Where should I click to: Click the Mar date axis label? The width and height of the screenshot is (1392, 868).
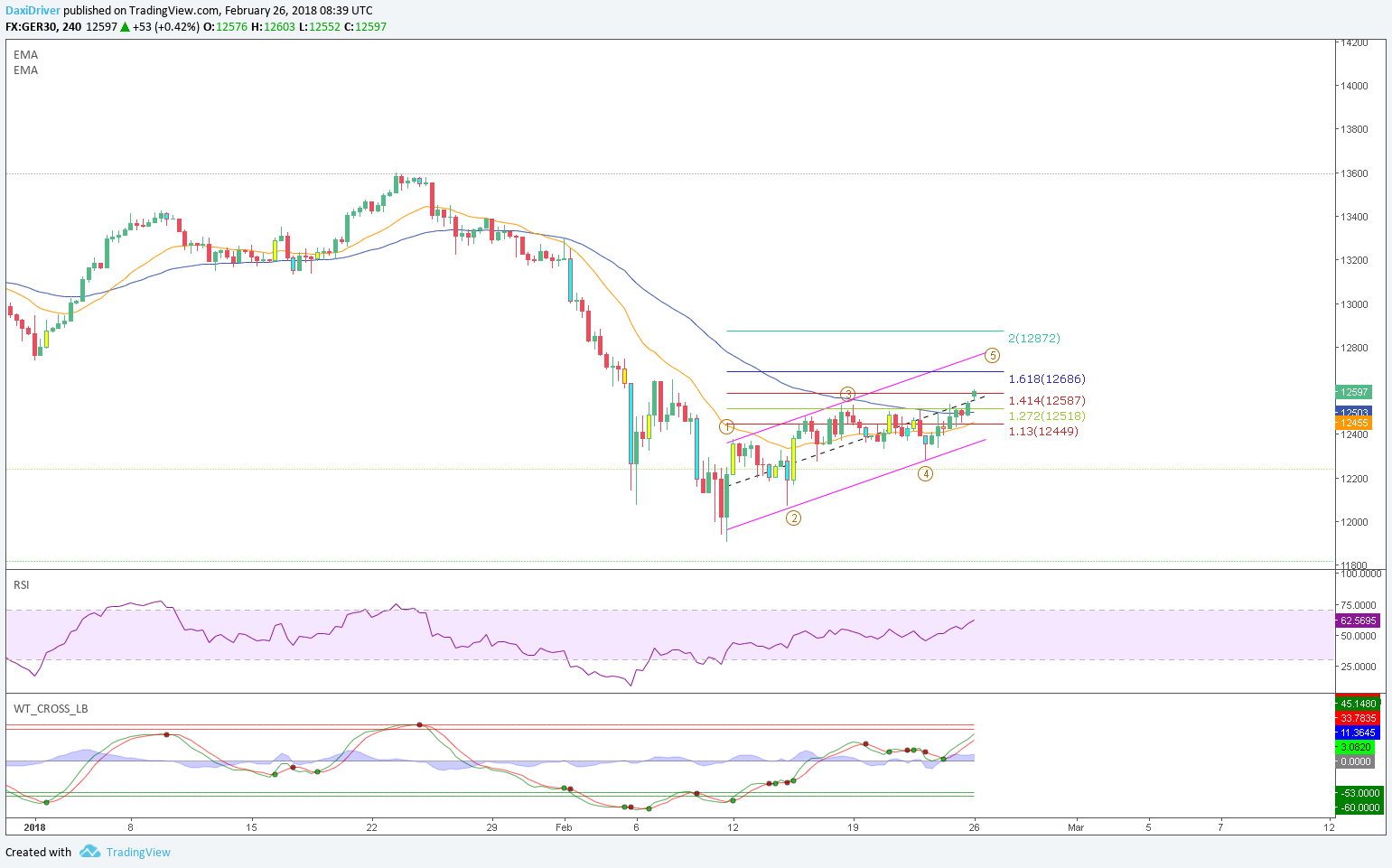[x=1076, y=826]
